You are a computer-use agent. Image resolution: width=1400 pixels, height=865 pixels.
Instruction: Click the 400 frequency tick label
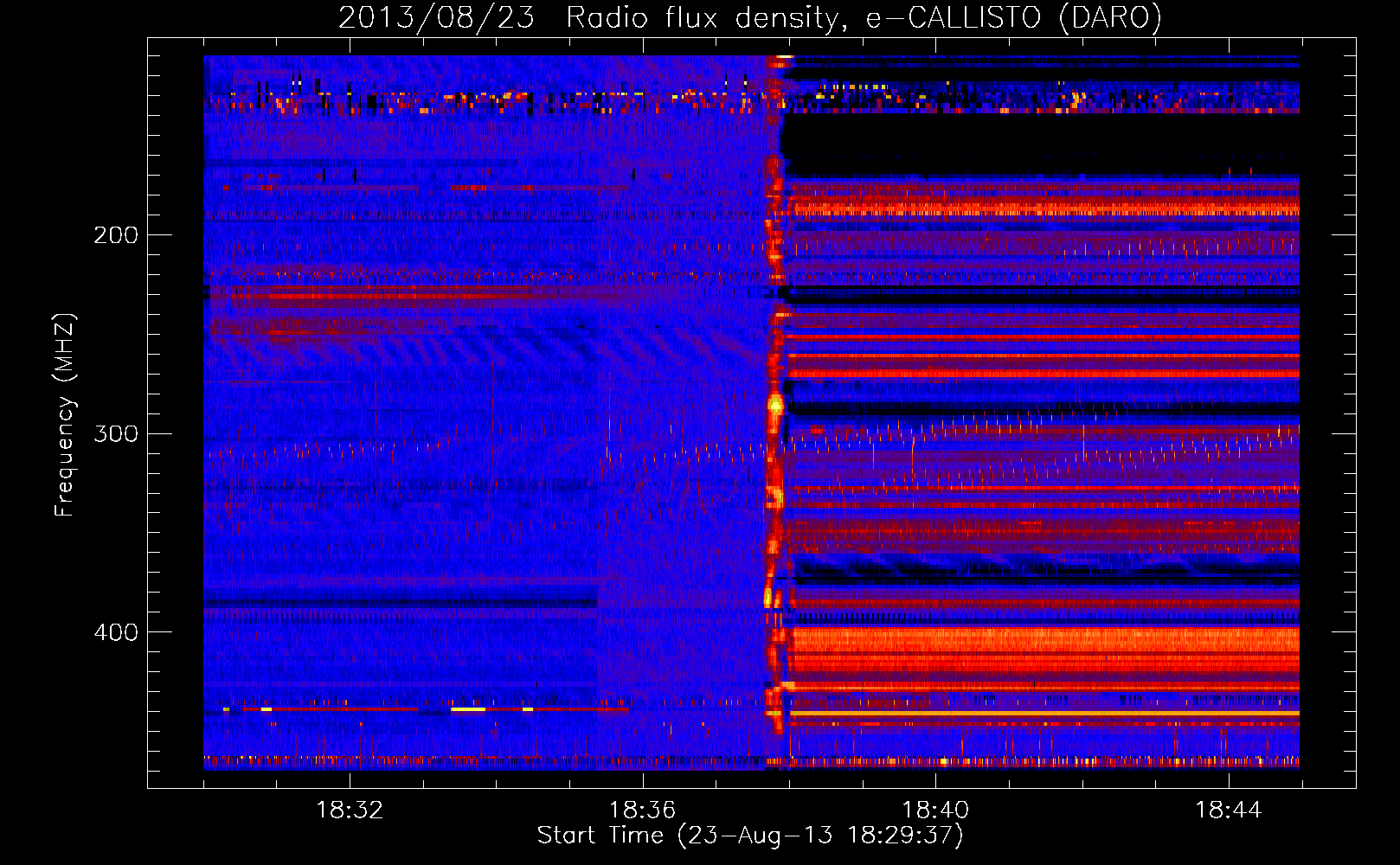(116, 632)
